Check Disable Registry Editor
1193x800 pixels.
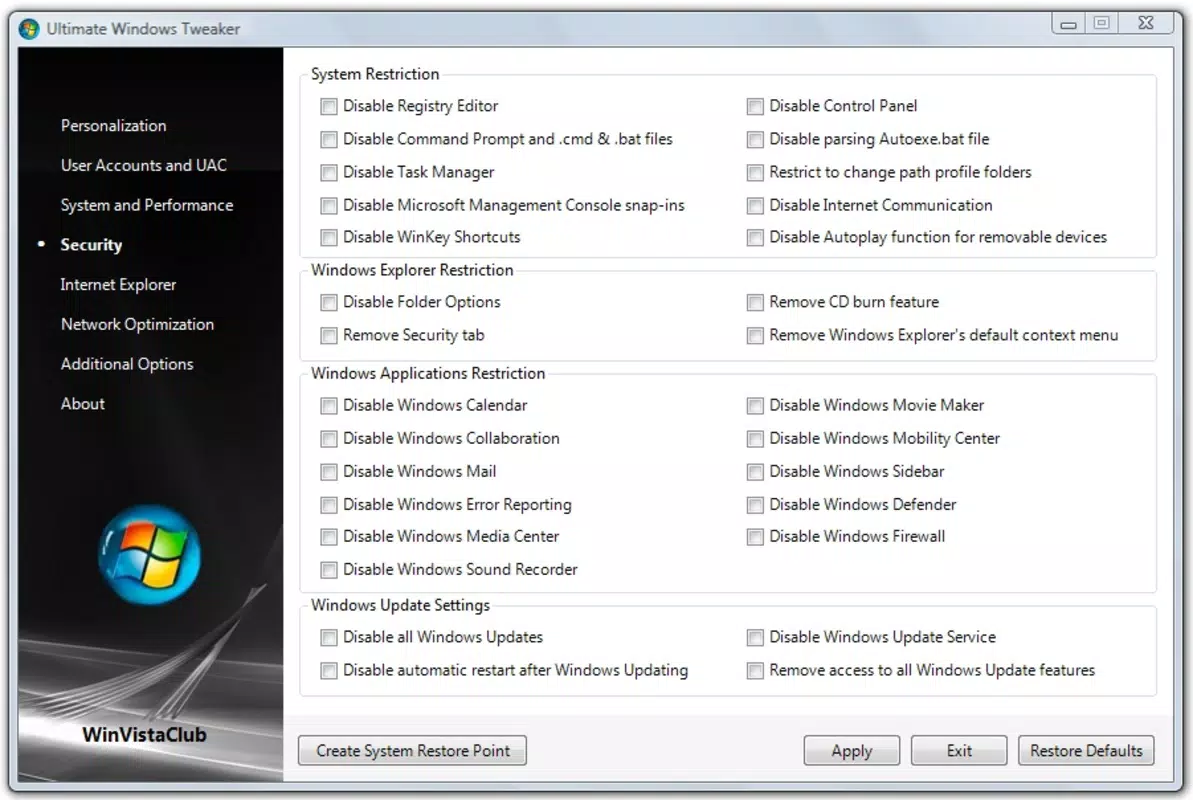329,107
